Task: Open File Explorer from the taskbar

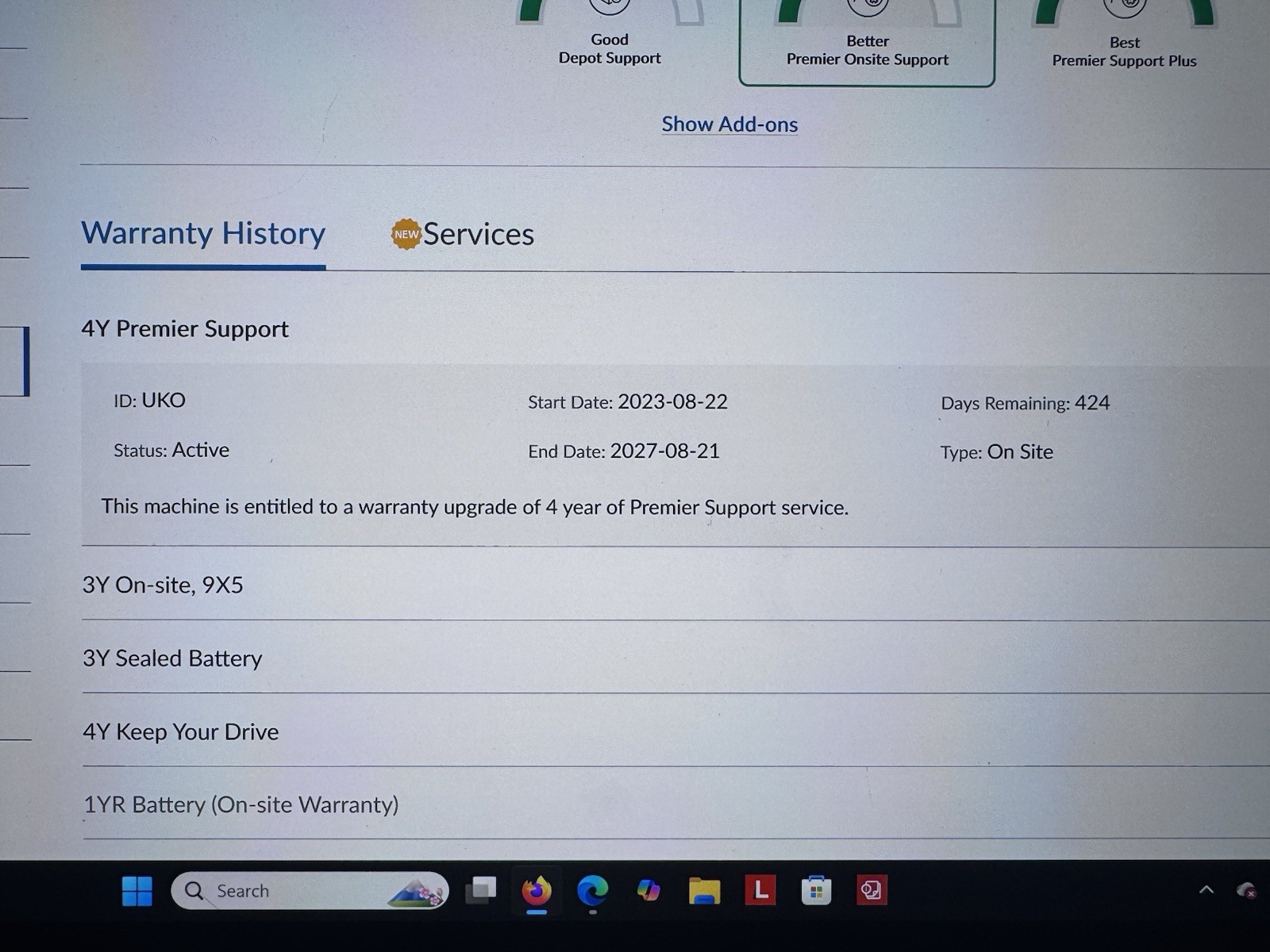Action: coord(704,891)
